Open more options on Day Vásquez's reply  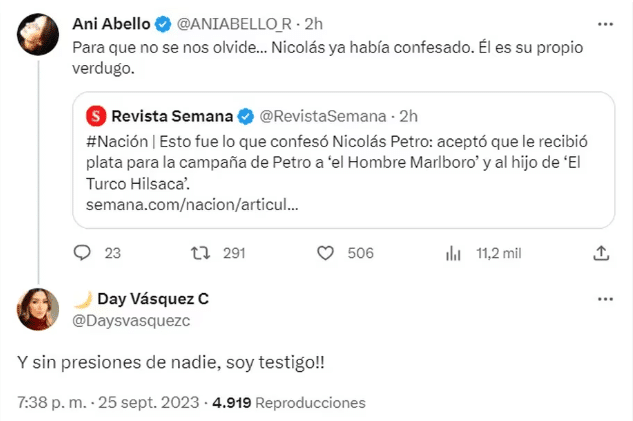tap(603, 300)
